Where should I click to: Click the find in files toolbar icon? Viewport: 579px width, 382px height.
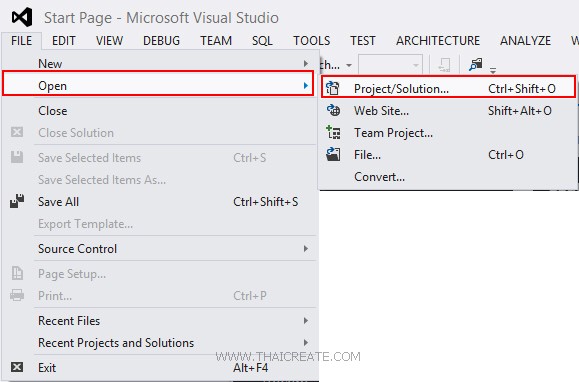coord(476,65)
